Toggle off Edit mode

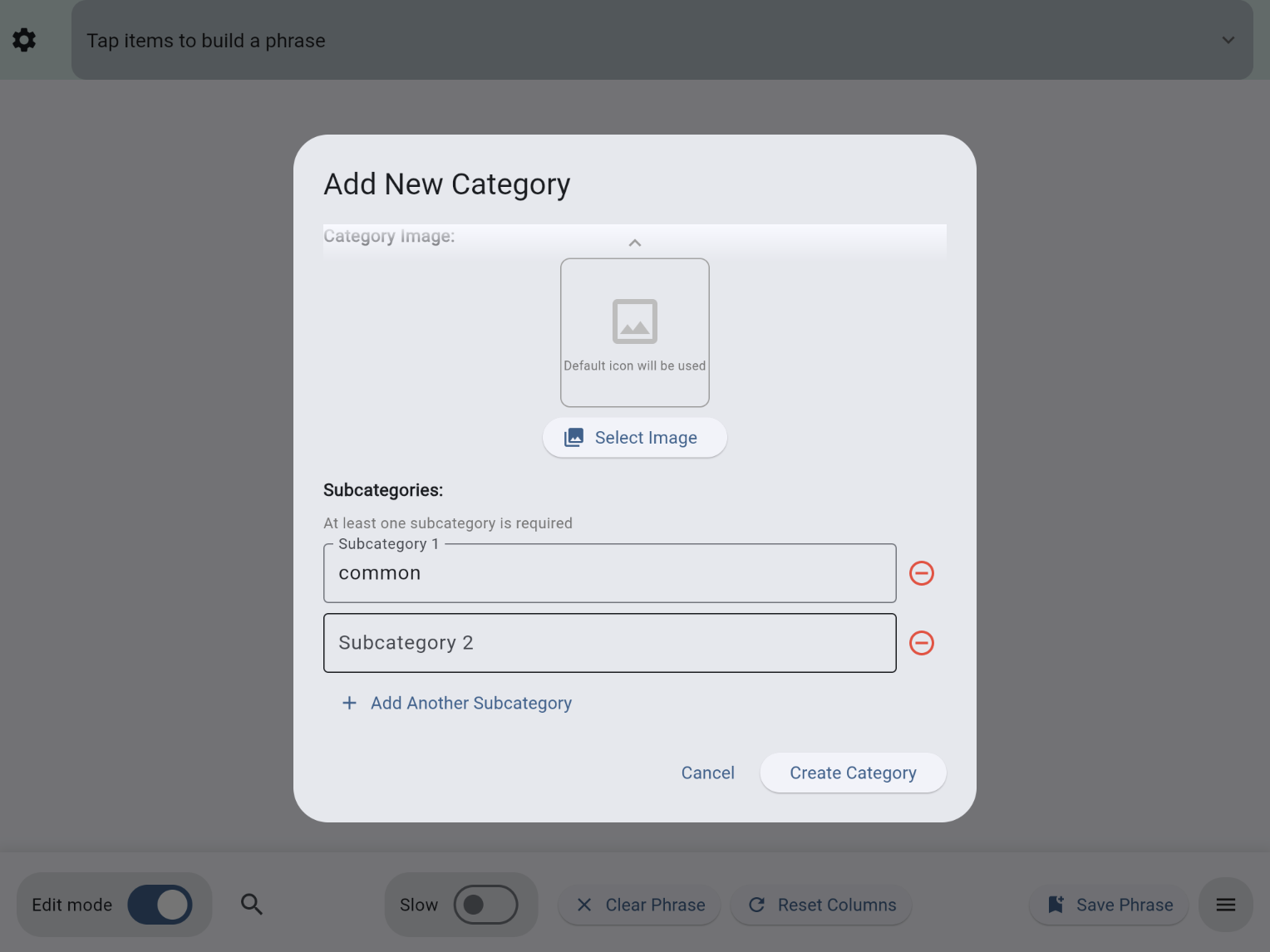click(160, 905)
